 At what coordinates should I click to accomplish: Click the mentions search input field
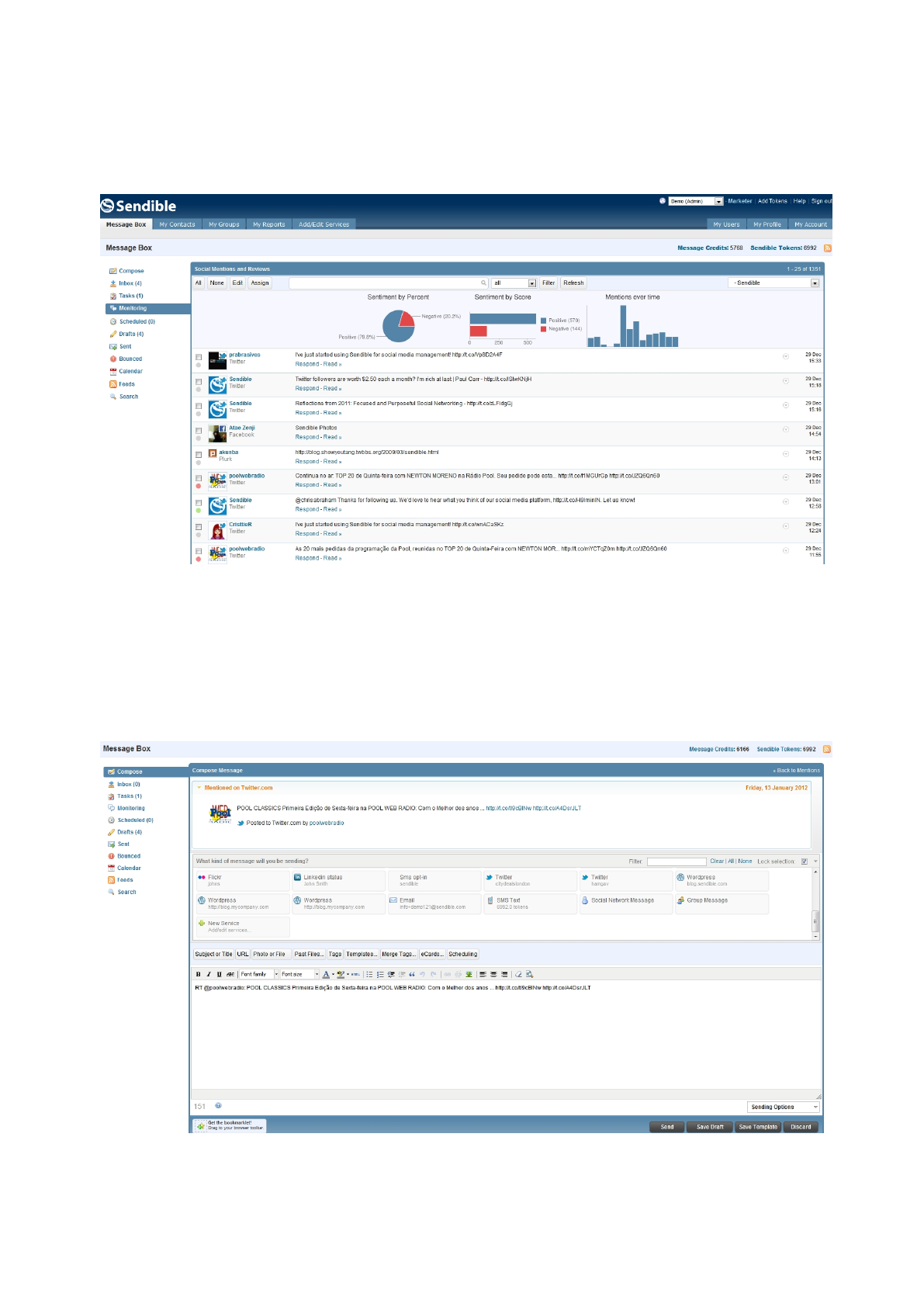(x=389, y=283)
